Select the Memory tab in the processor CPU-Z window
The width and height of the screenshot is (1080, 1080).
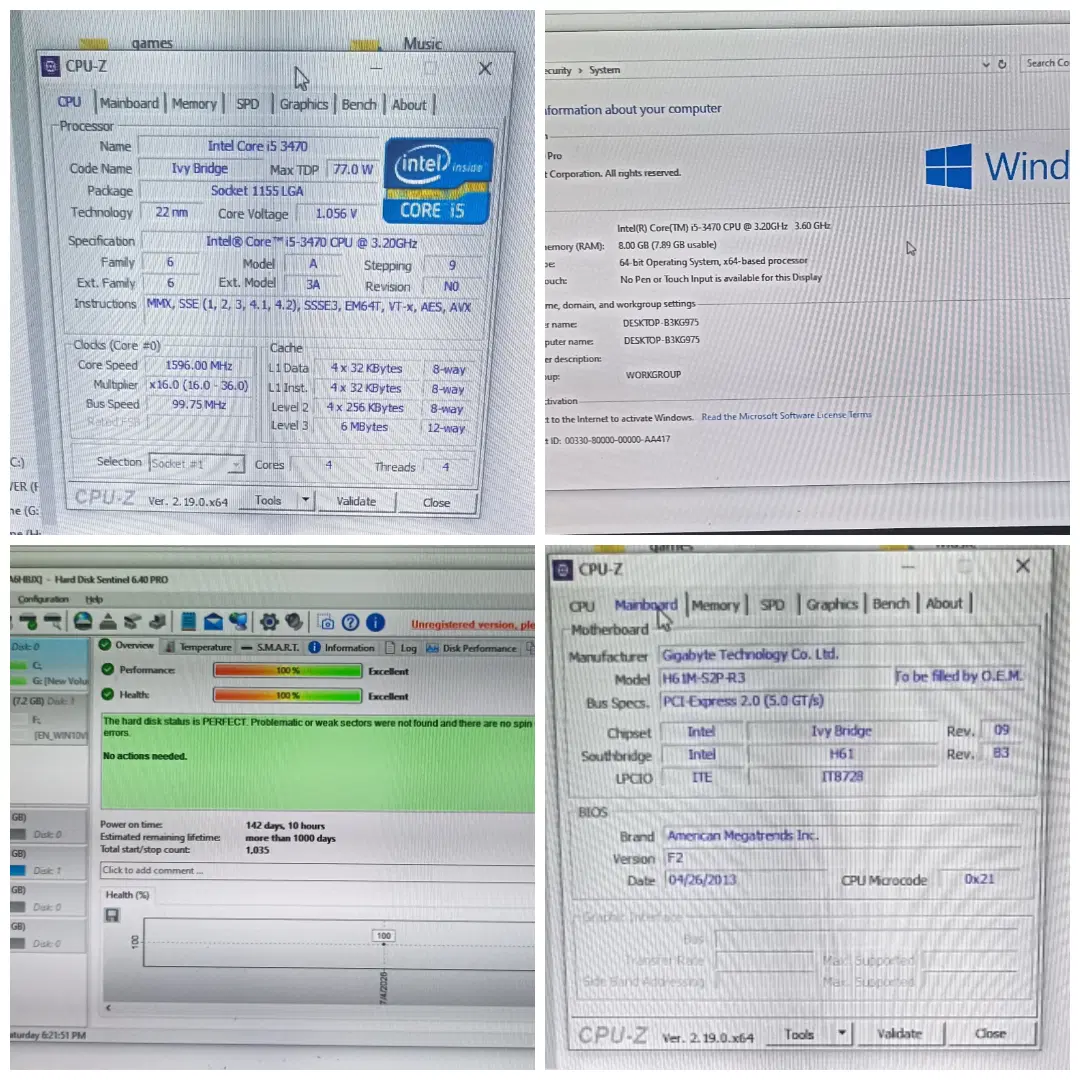tap(194, 104)
